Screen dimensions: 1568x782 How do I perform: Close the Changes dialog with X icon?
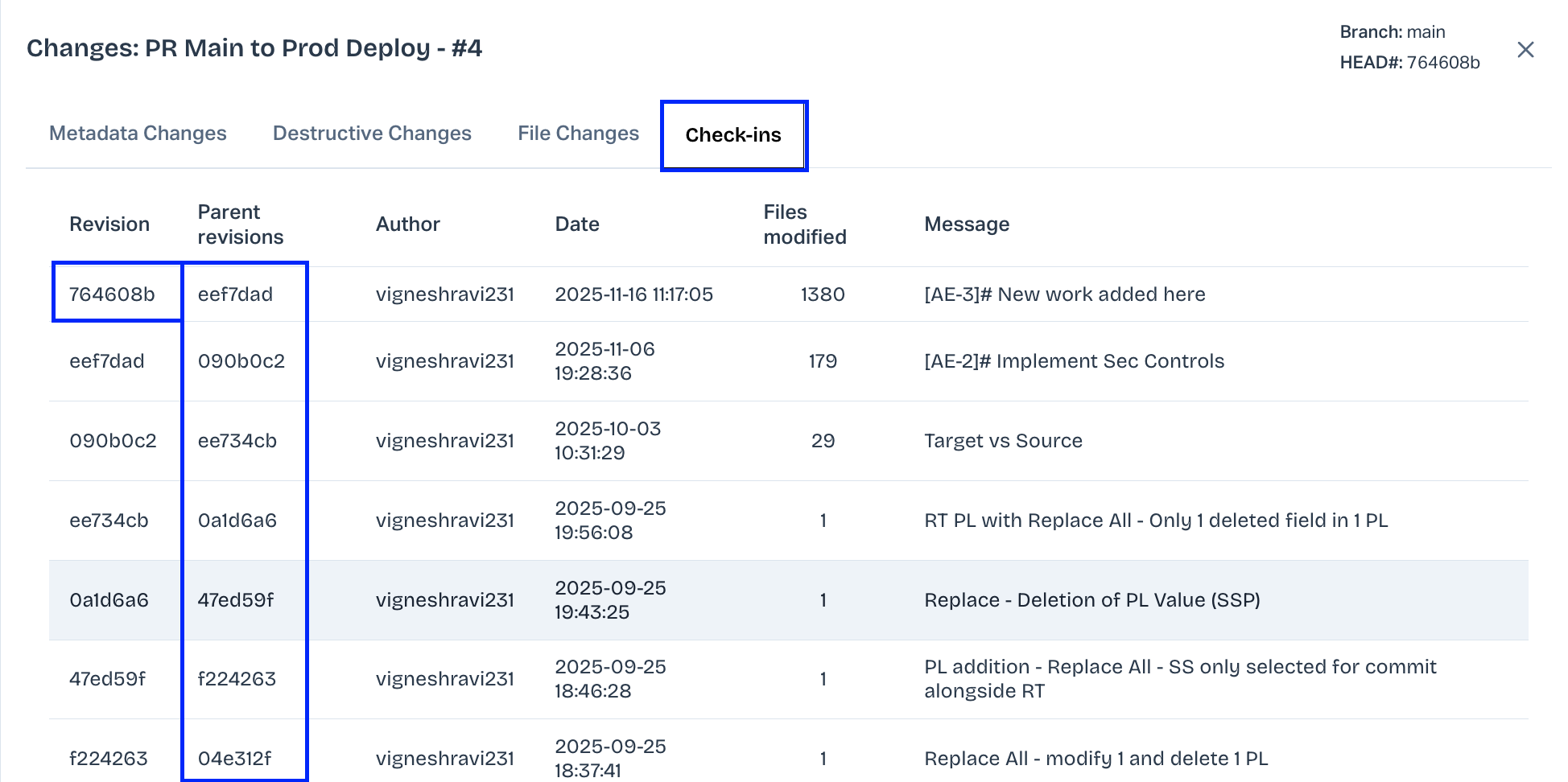click(x=1525, y=50)
